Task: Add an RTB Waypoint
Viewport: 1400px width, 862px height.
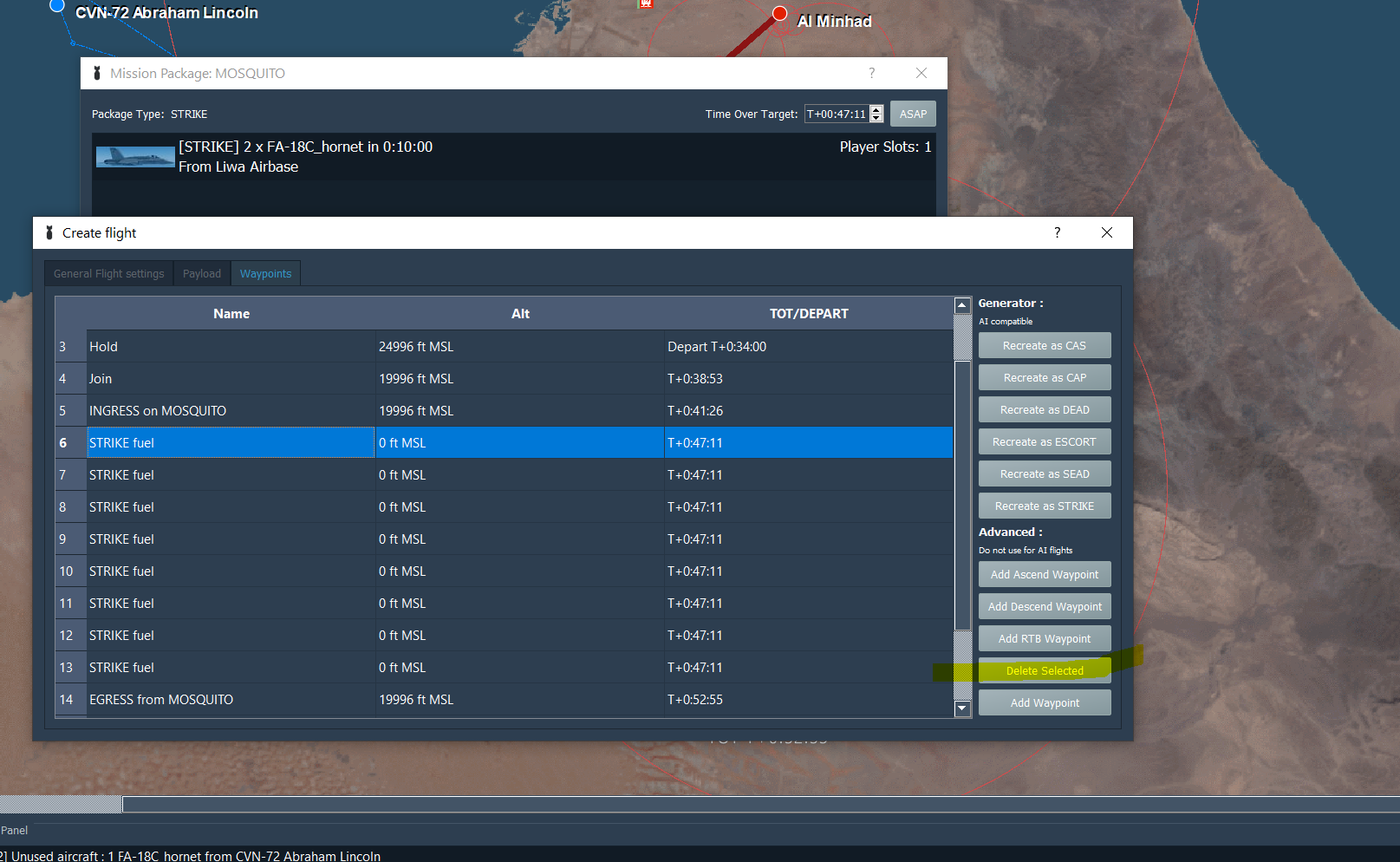Action: [1044, 638]
